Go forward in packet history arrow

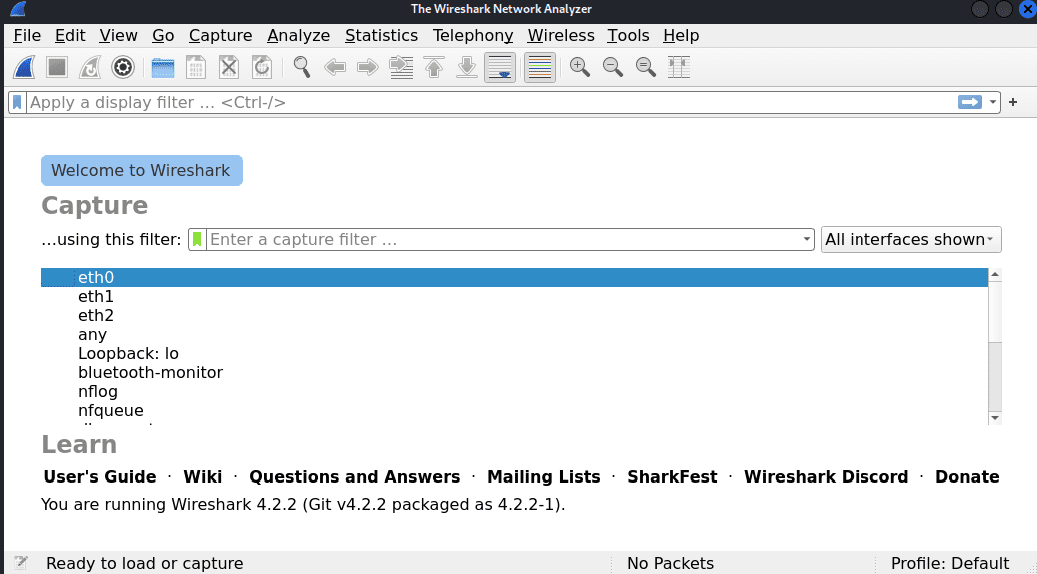tap(368, 67)
